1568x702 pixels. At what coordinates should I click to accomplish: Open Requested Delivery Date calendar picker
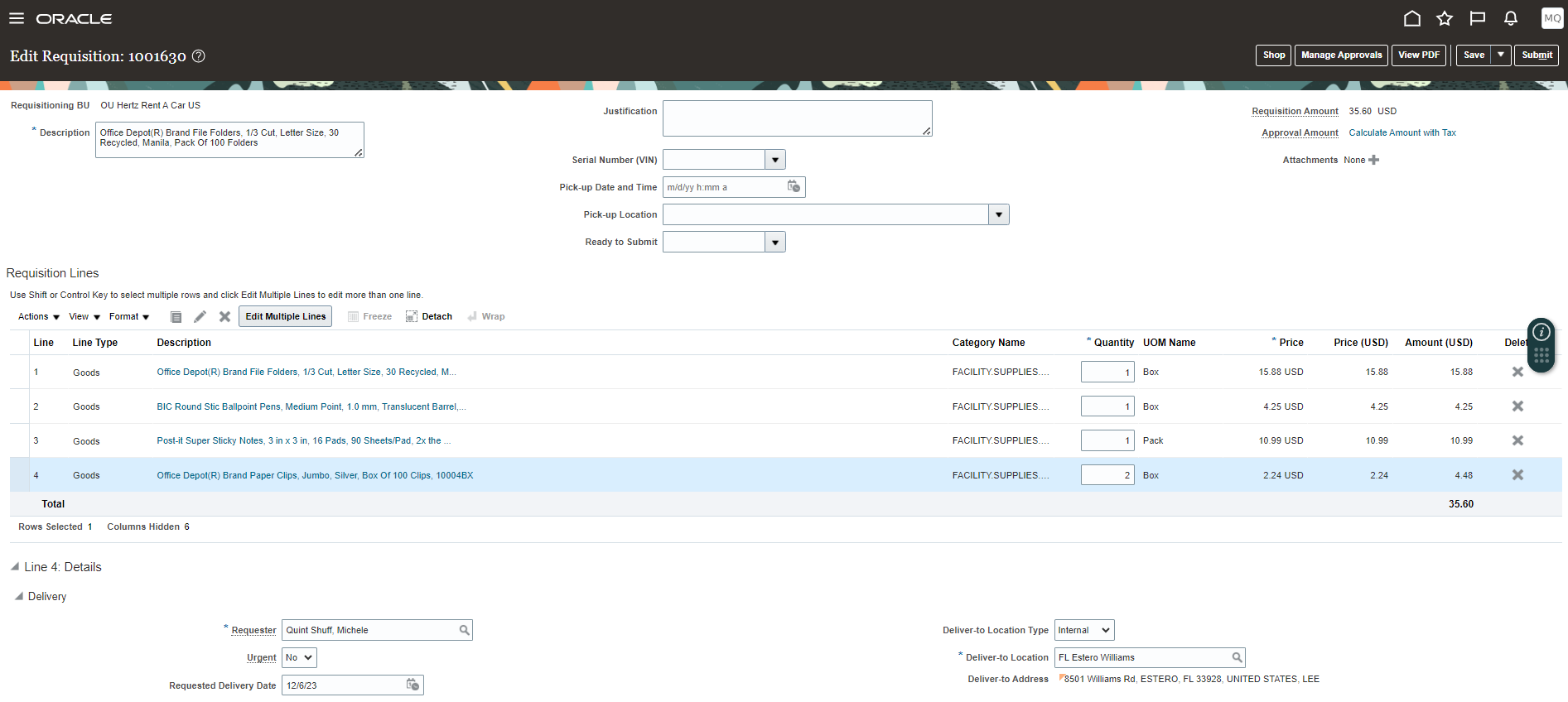point(413,685)
